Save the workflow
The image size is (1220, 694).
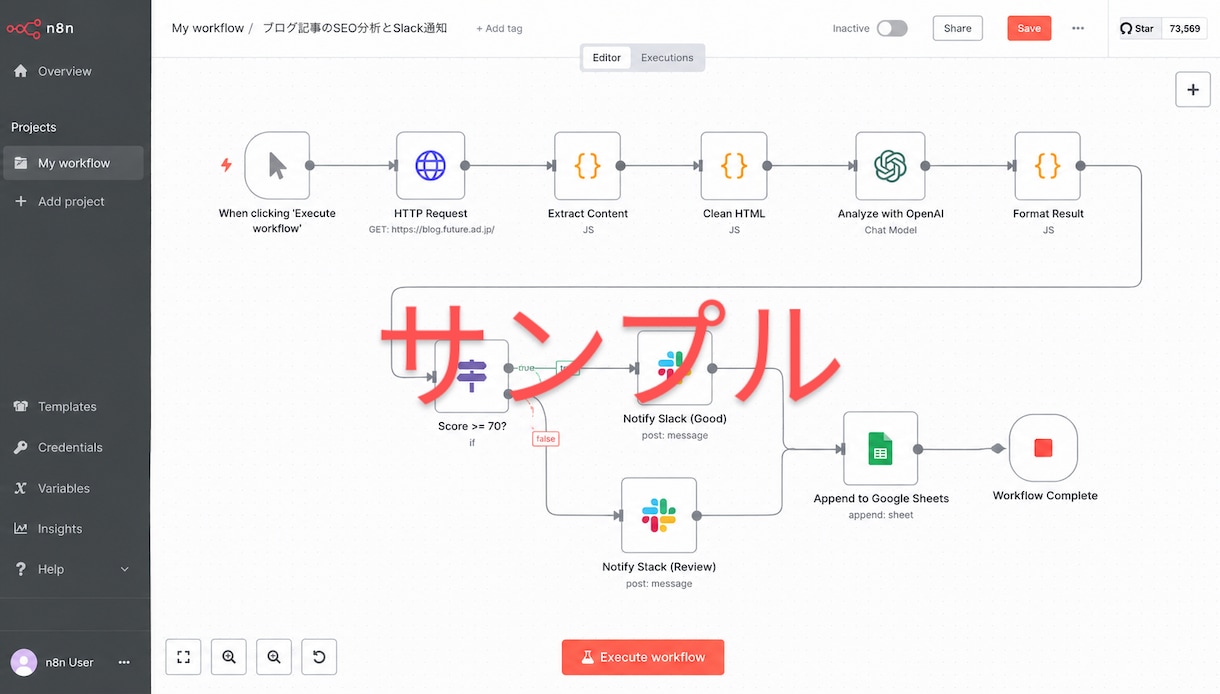click(x=1029, y=28)
